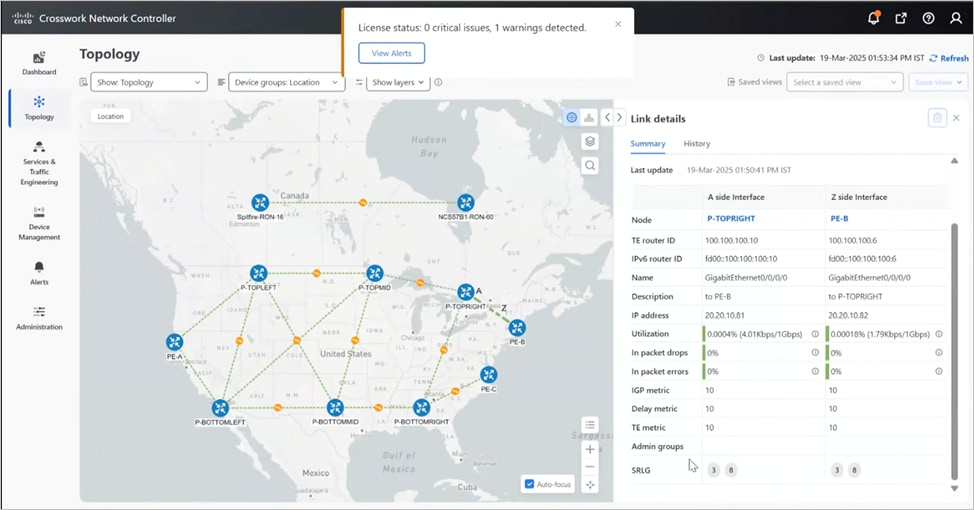974x510 pixels.
Task: Select the PE-C router node
Action: [x=489, y=375]
